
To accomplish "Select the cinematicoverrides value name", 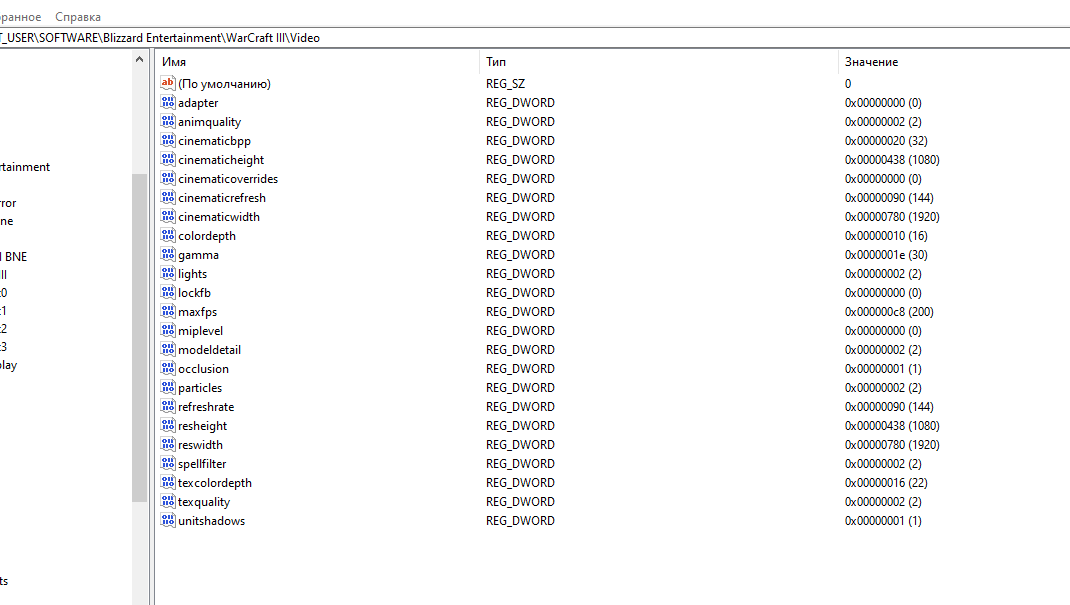I will 228,179.
